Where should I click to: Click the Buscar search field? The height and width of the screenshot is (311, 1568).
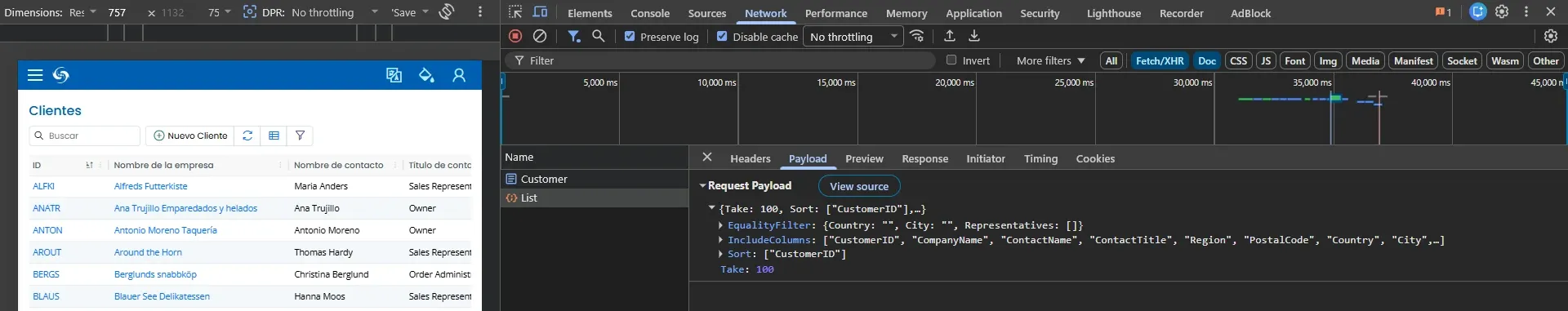(x=85, y=136)
